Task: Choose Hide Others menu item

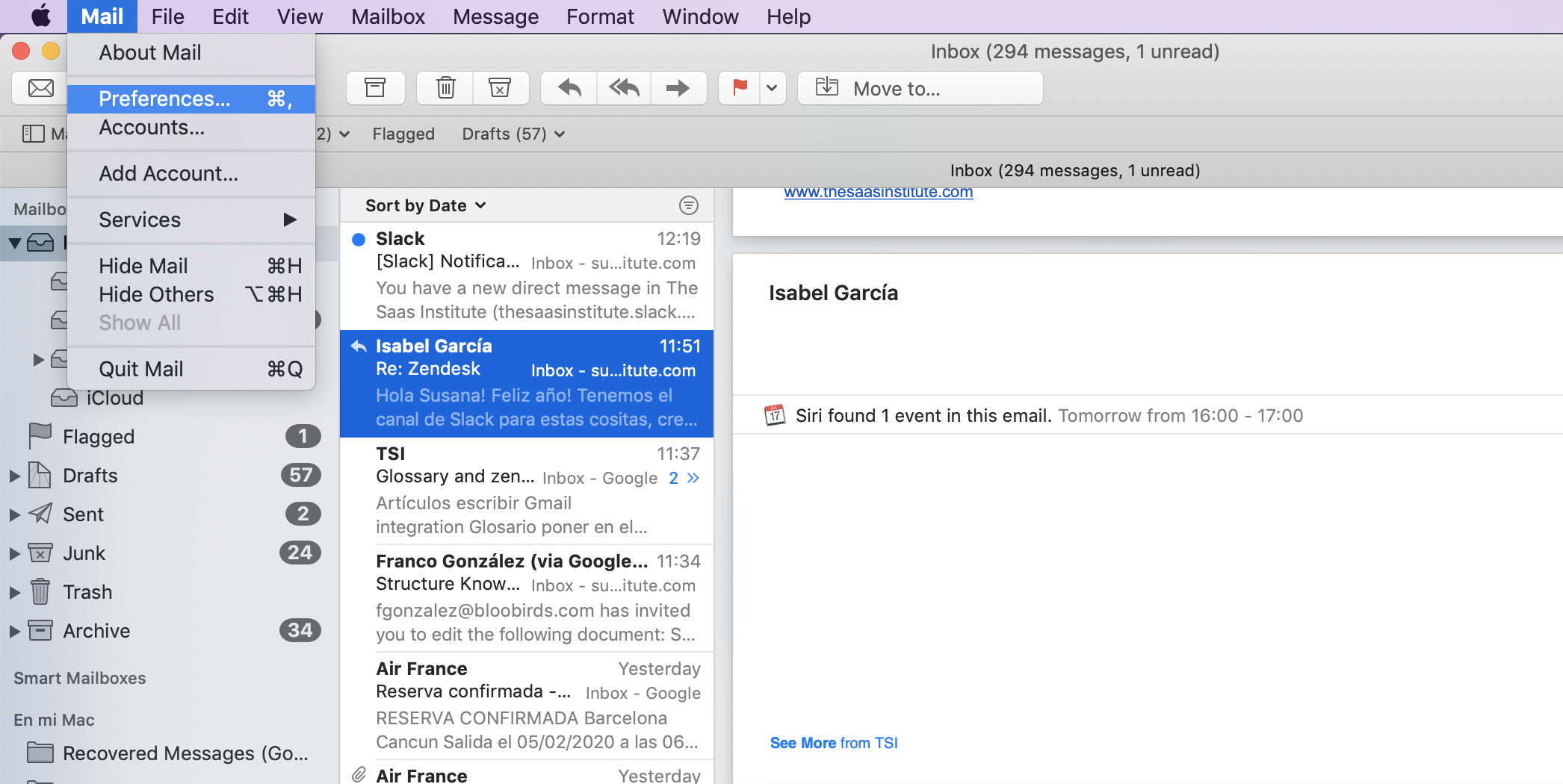Action: coord(191,294)
